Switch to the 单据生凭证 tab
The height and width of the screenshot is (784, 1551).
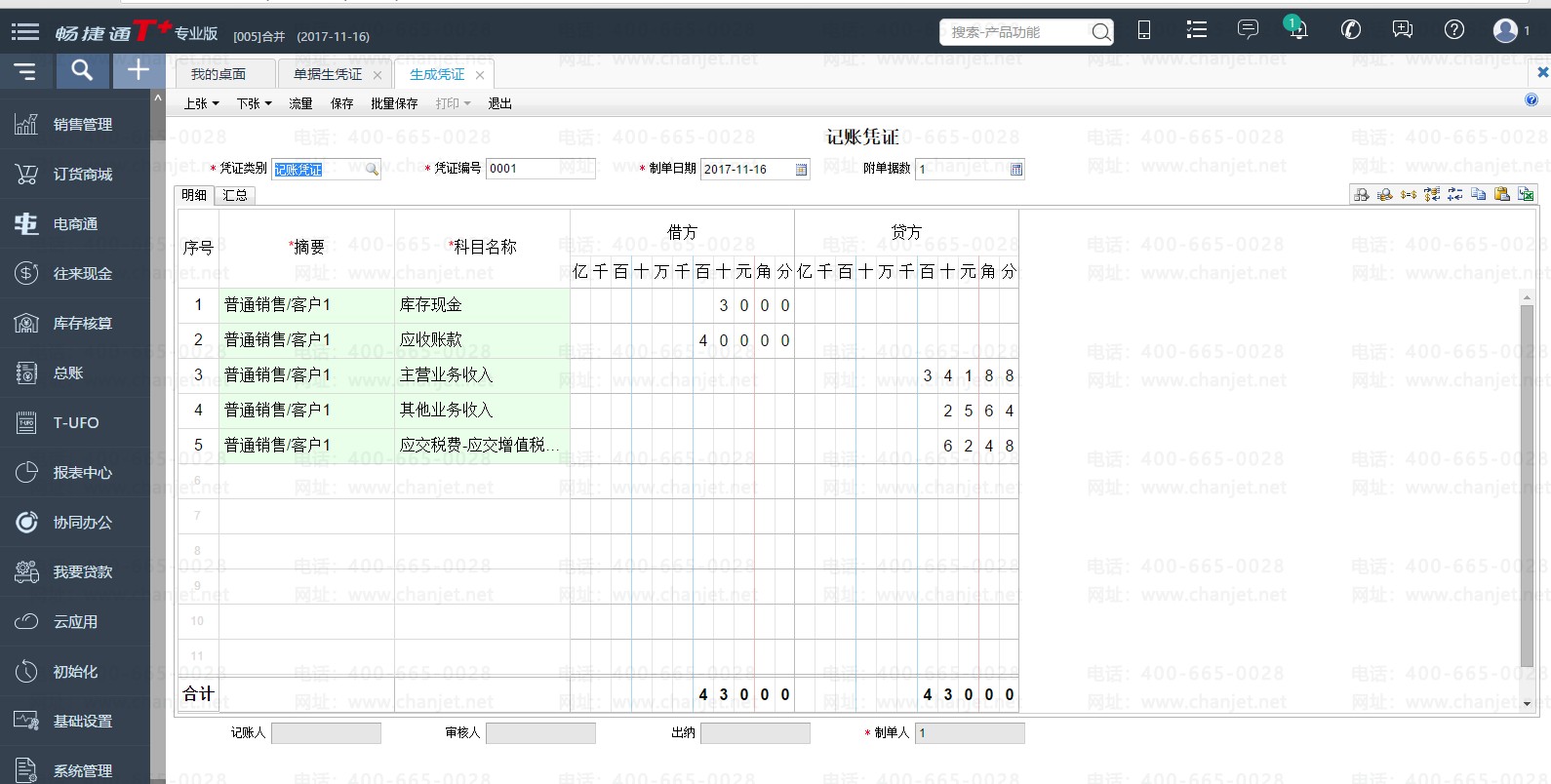(x=327, y=74)
